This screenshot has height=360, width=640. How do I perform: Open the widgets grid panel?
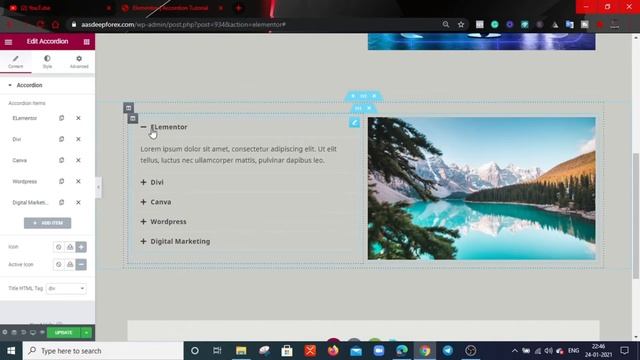click(x=87, y=42)
